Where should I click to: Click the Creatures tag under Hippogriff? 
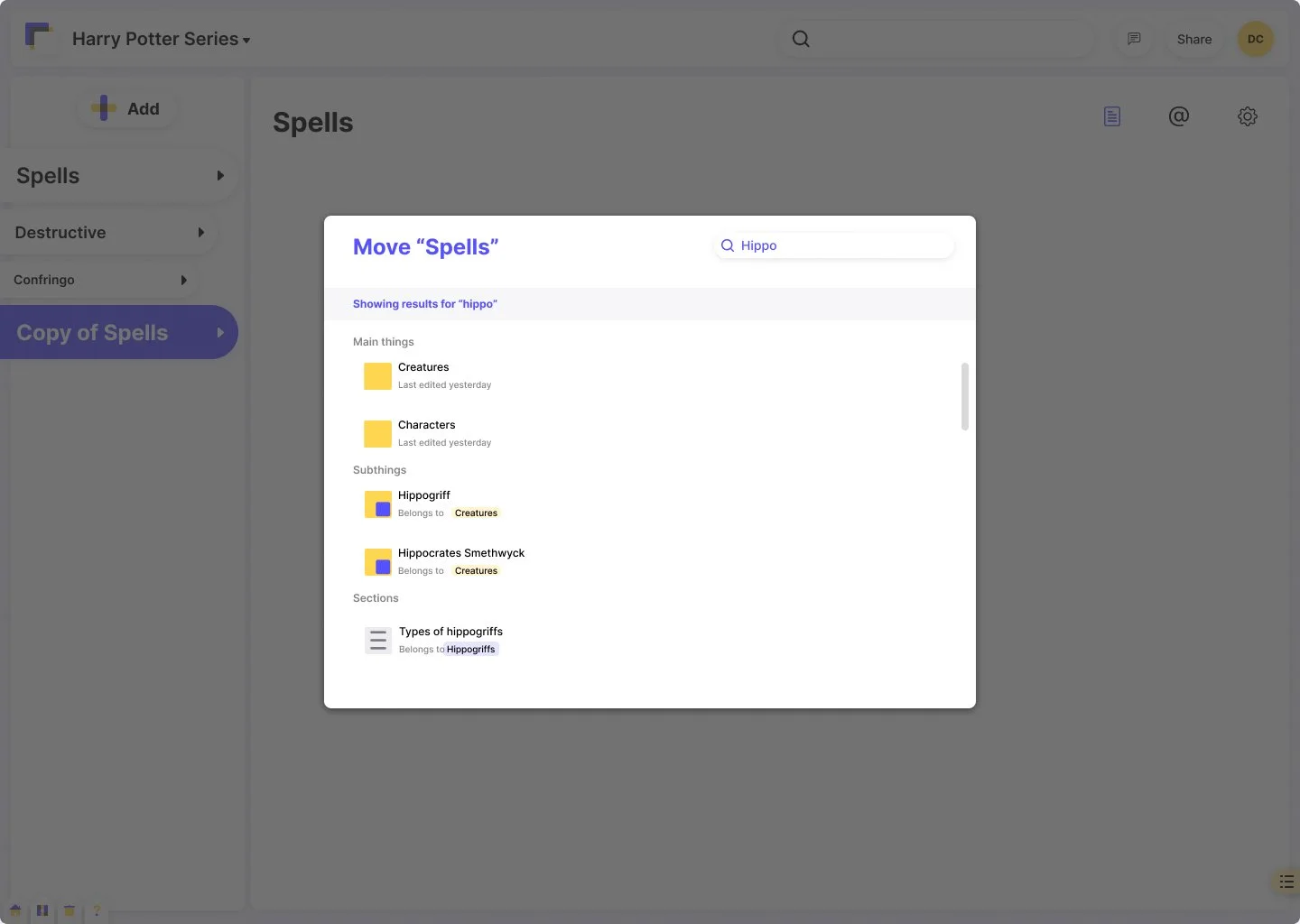476,513
